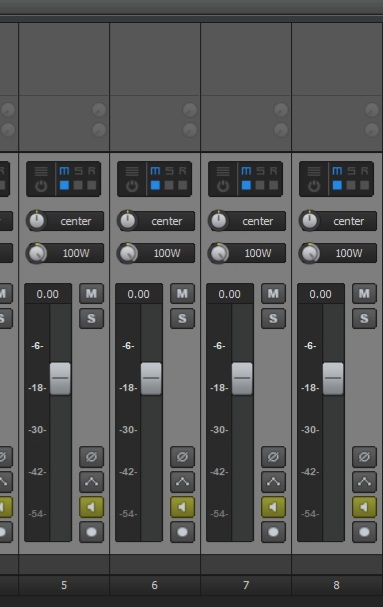383x607 pixels.
Task: Invert phase on track 7
Action: [x=273, y=457]
